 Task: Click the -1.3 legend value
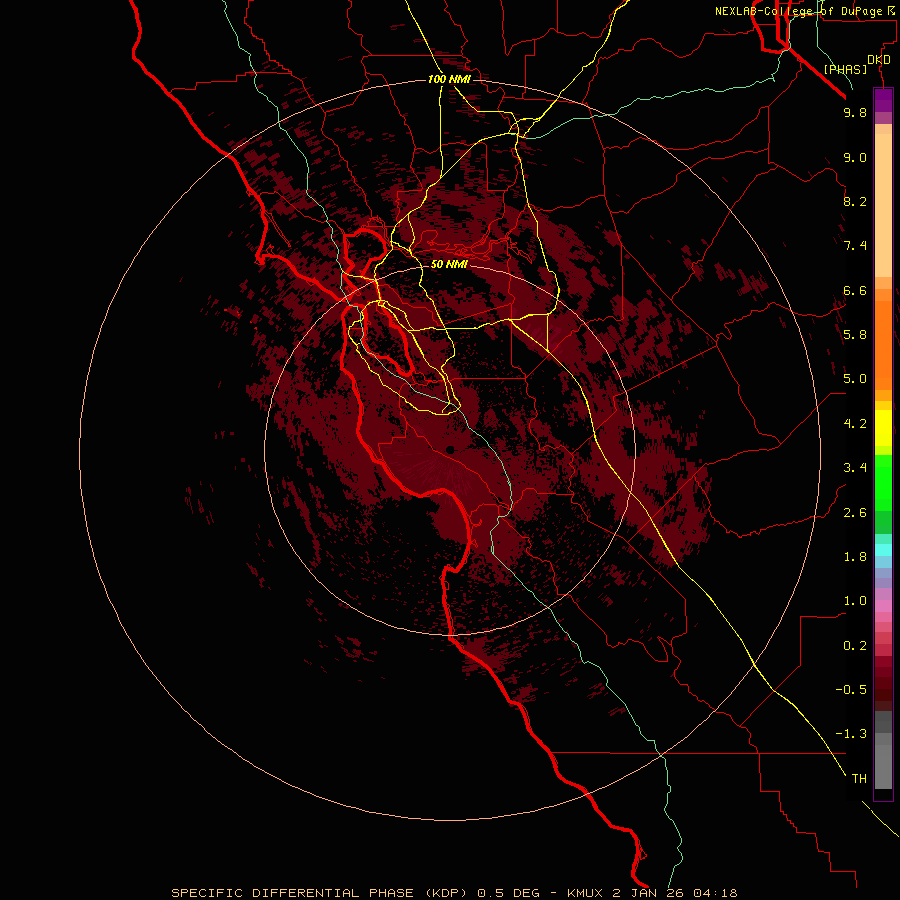pos(851,734)
